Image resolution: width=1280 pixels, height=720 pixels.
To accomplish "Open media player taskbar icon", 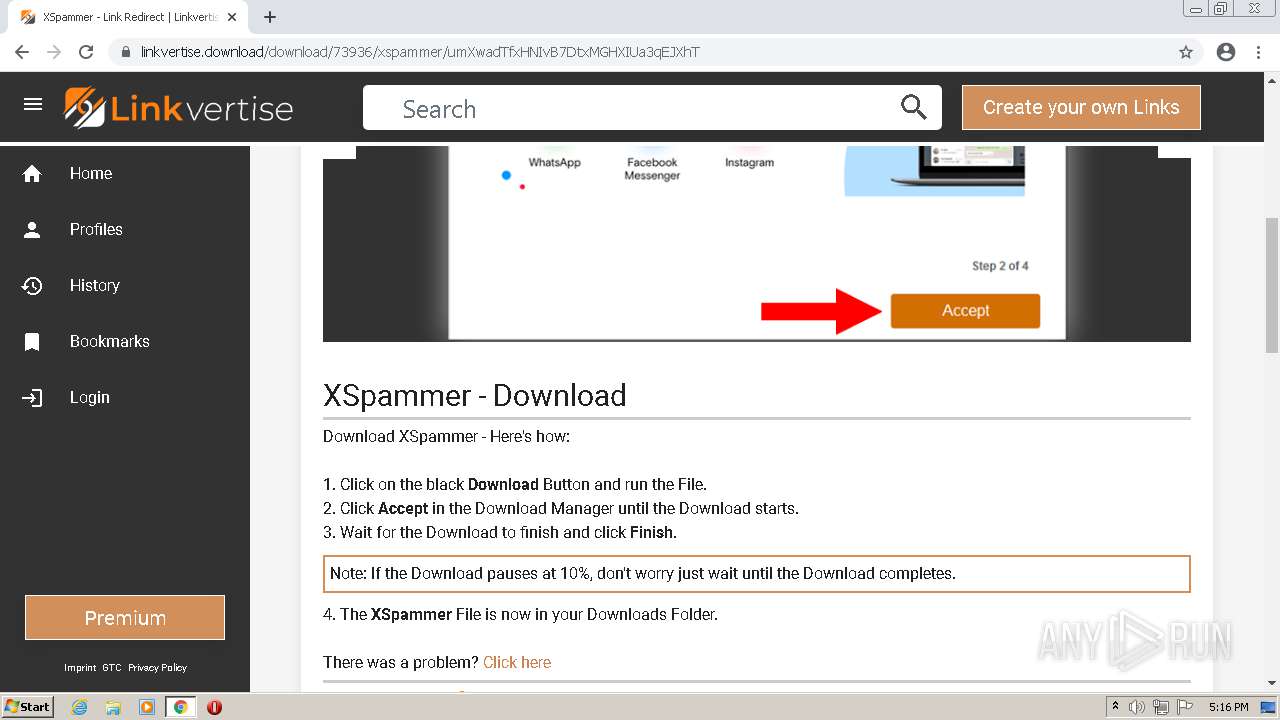I will pyautogui.click(x=147, y=707).
